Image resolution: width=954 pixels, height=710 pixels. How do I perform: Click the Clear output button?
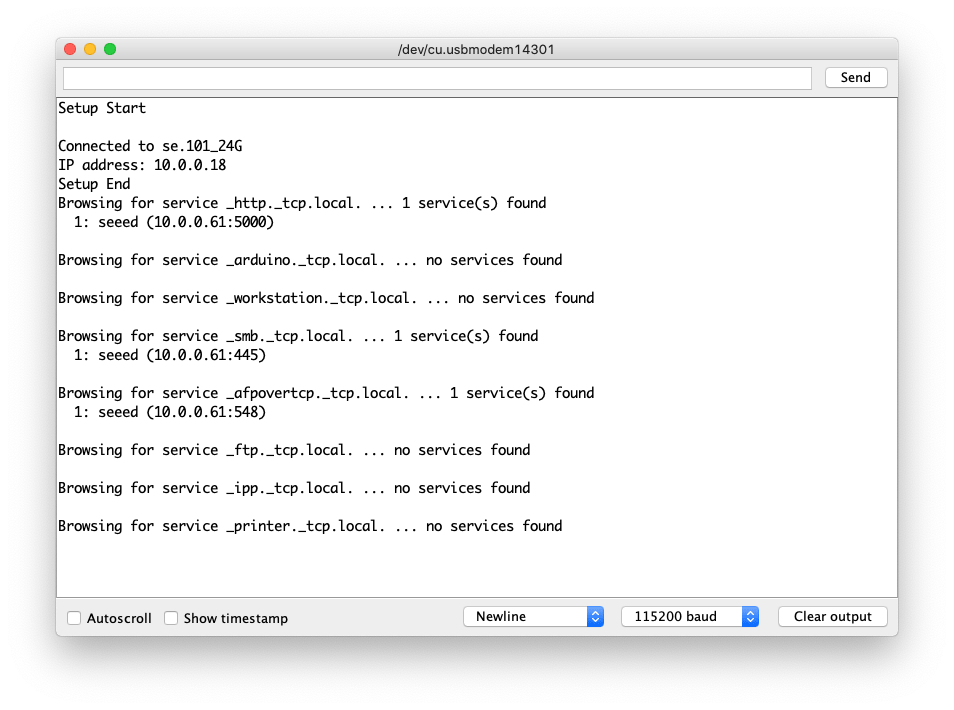pos(832,616)
